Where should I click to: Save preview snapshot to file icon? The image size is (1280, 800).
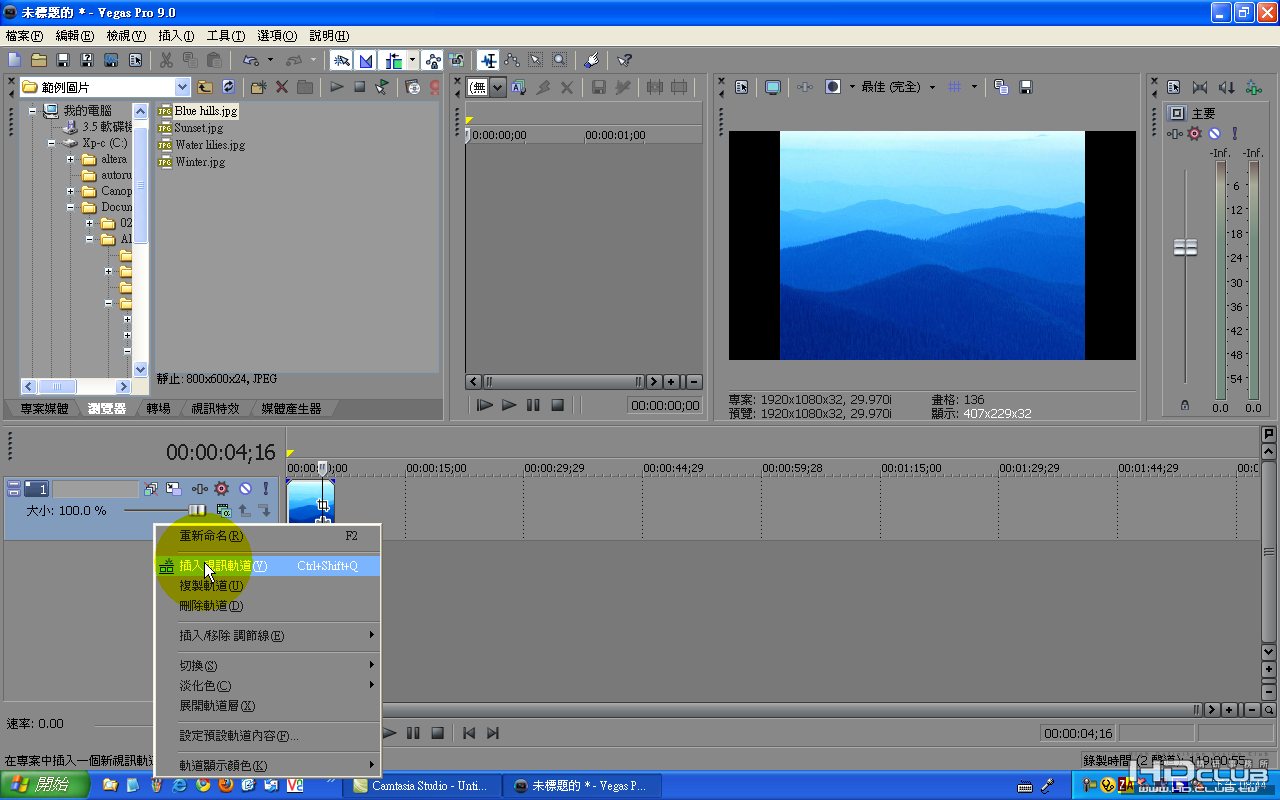(x=1025, y=88)
